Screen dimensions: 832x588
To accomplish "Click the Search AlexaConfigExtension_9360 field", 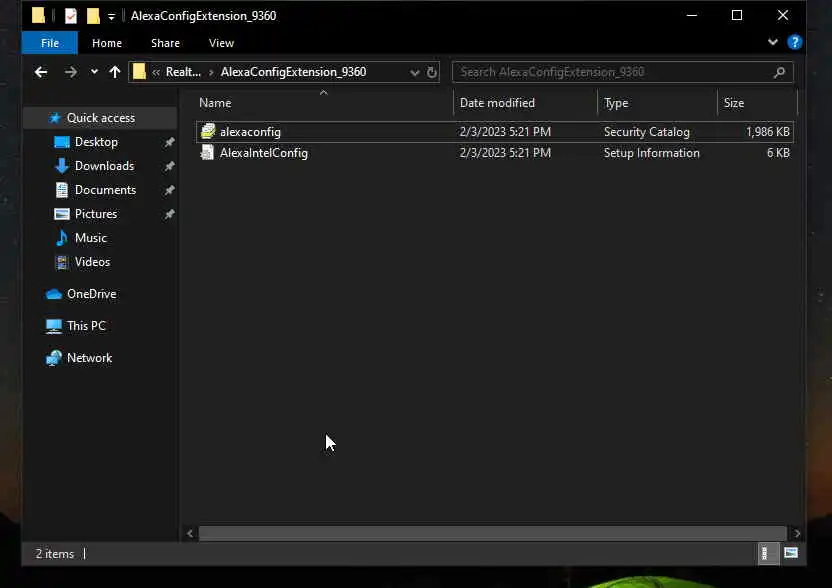I will click(622, 72).
